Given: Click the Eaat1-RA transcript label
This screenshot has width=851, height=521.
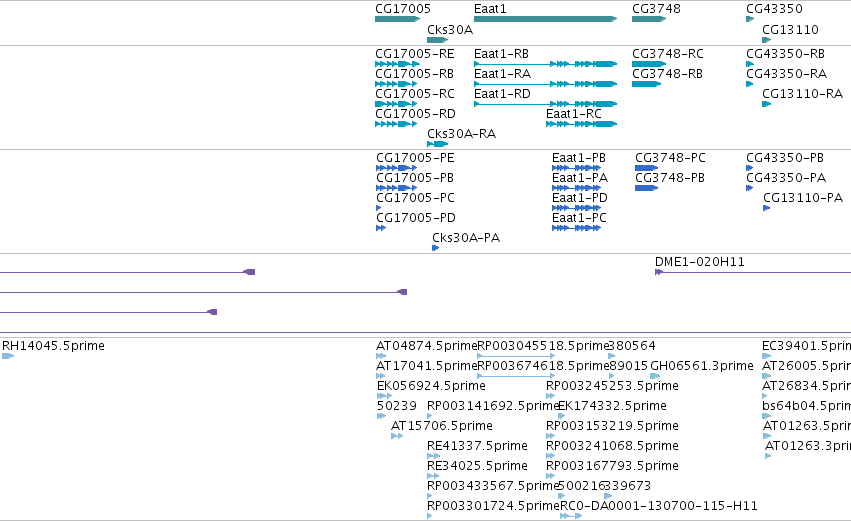Looking at the screenshot, I should [502, 74].
